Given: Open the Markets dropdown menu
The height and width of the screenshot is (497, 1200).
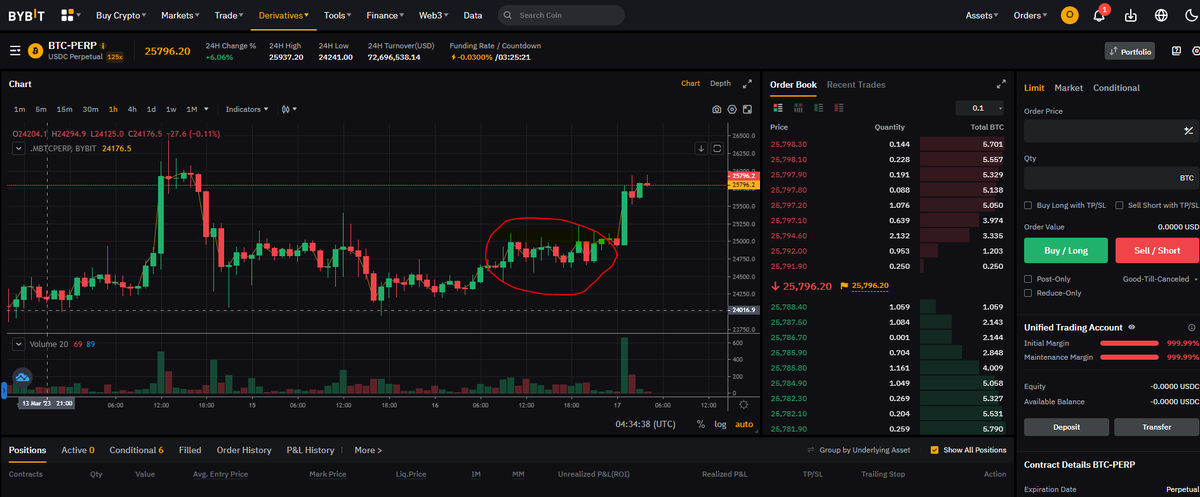Looking at the screenshot, I should [x=180, y=16].
